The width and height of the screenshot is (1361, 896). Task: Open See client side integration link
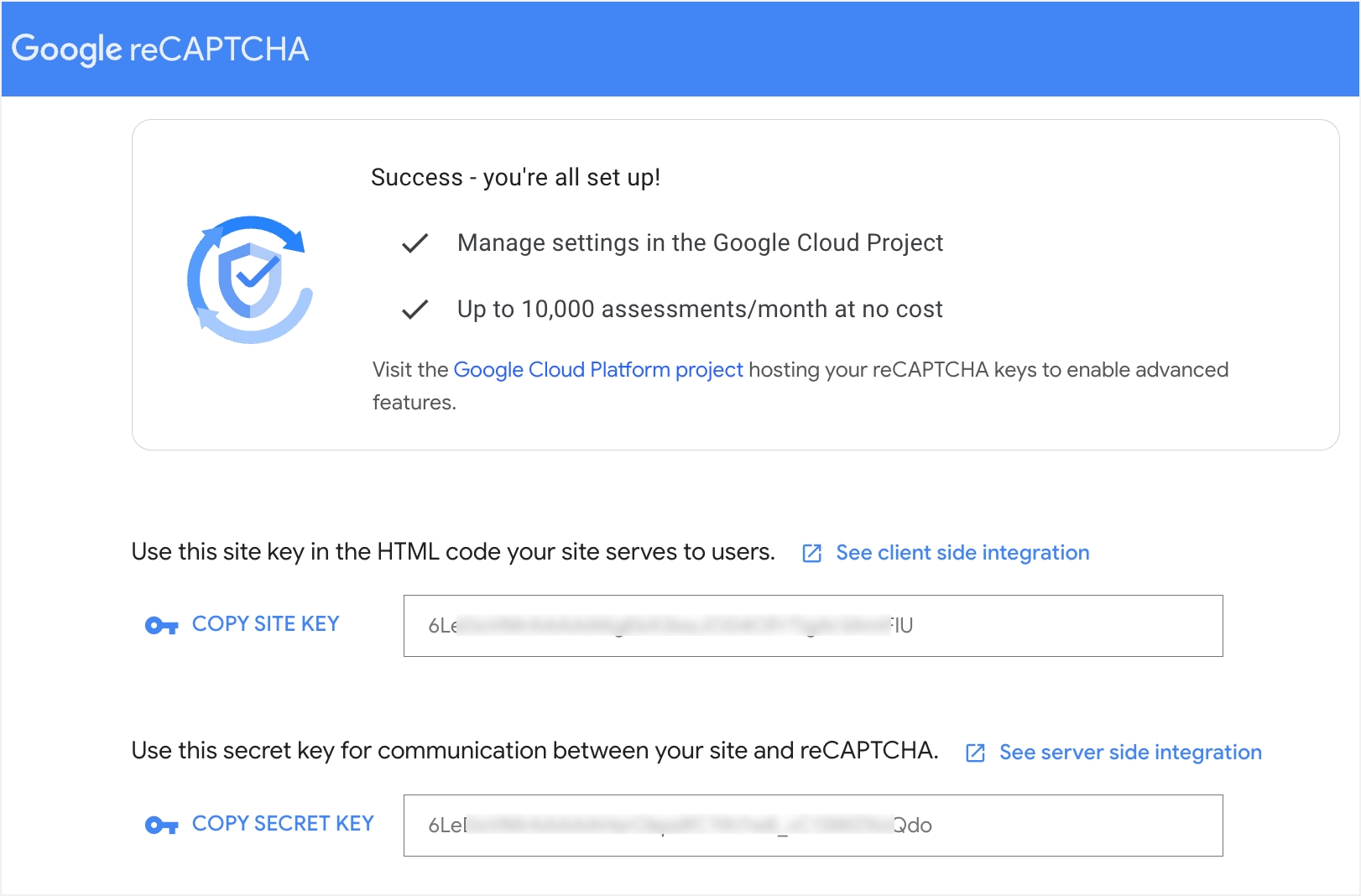click(962, 553)
